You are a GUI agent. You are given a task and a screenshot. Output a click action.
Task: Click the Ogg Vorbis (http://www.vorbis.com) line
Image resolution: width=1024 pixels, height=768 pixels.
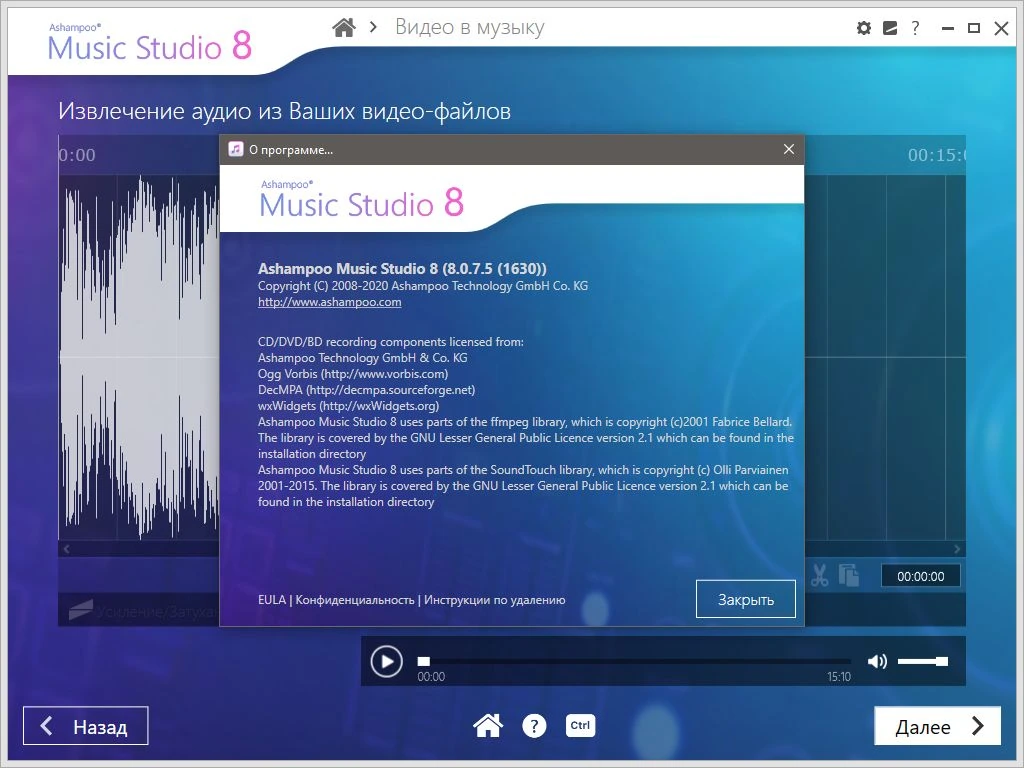[x=353, y=374]
